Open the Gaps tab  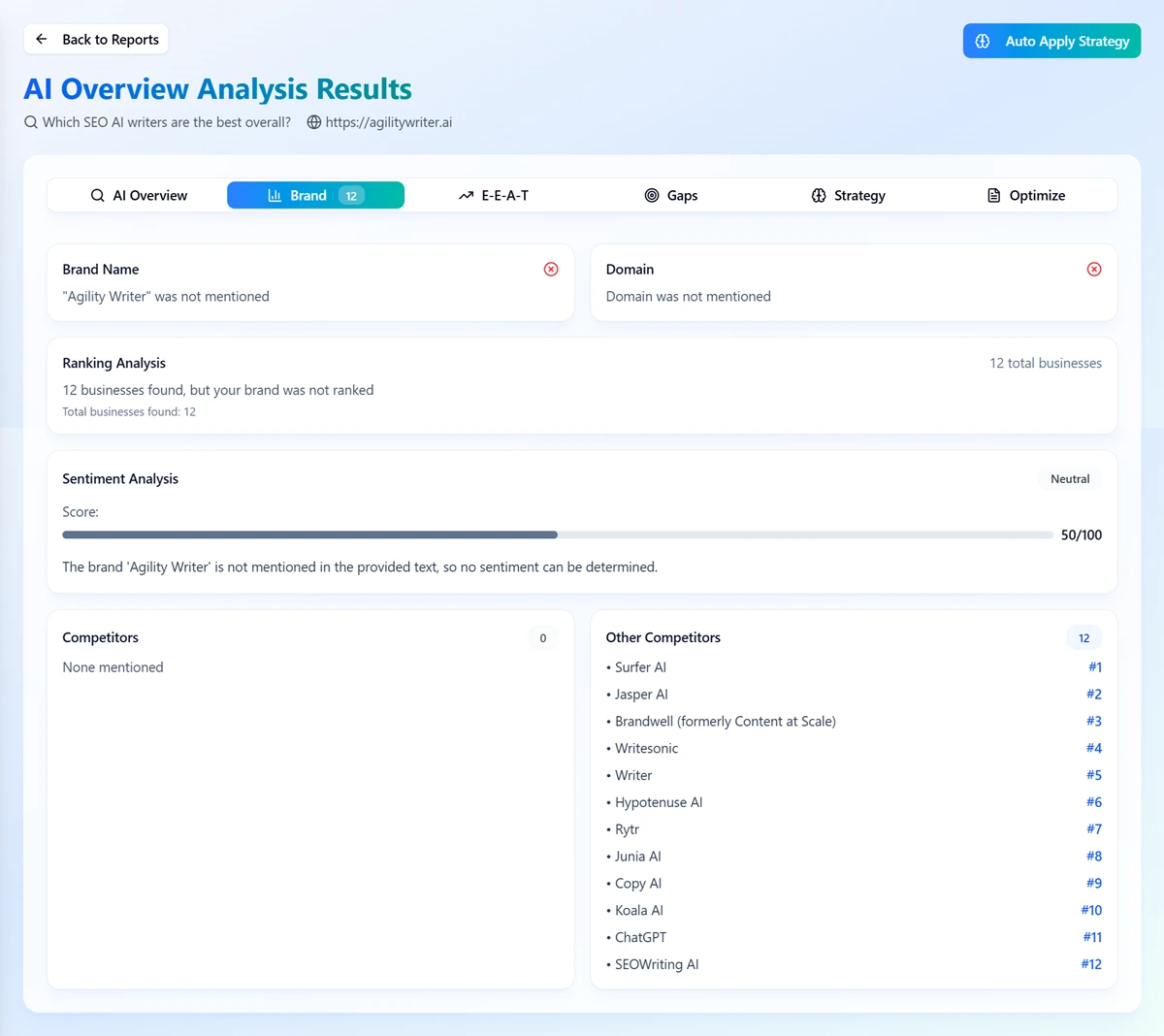[671, 195]
